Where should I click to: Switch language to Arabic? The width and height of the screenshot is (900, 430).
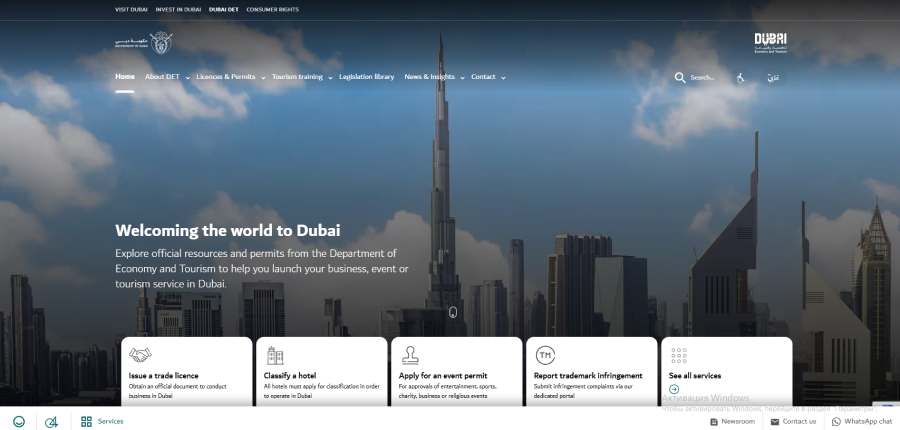(x=773, y=78)
